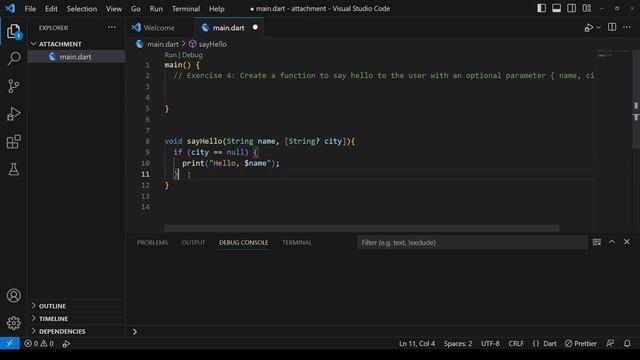640x360 pixels.
Task: Expand the DEPENDENCIES section
Action: tap(76, 331)
